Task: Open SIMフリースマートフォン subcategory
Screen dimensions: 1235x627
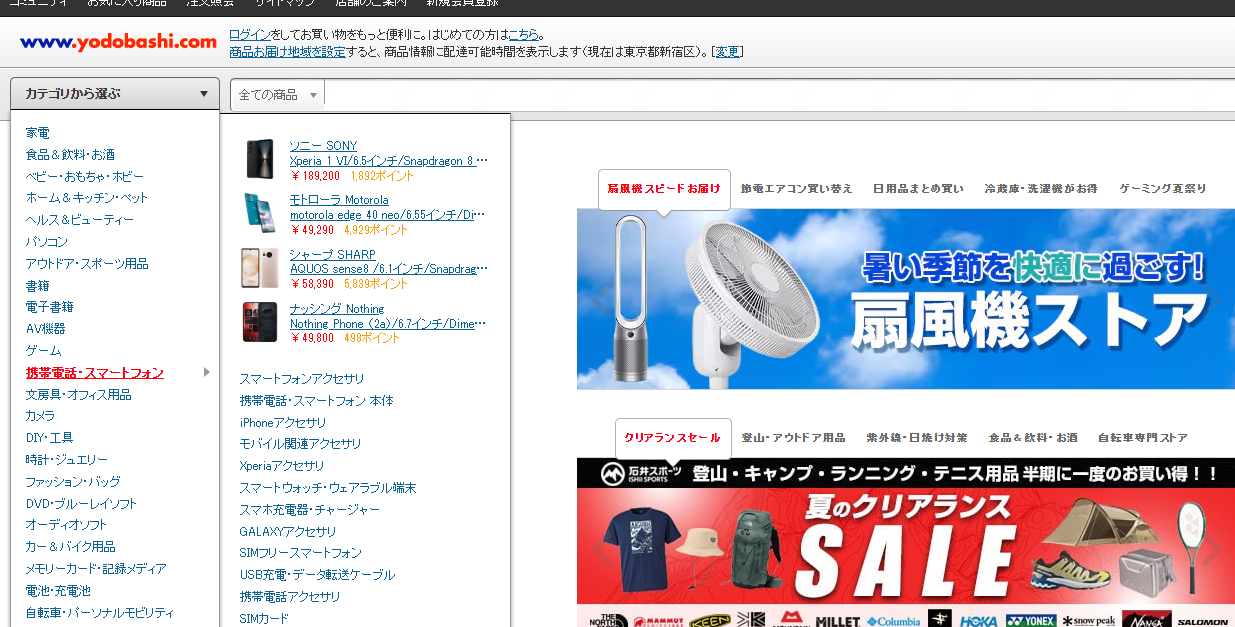Action: coord(301,553)
